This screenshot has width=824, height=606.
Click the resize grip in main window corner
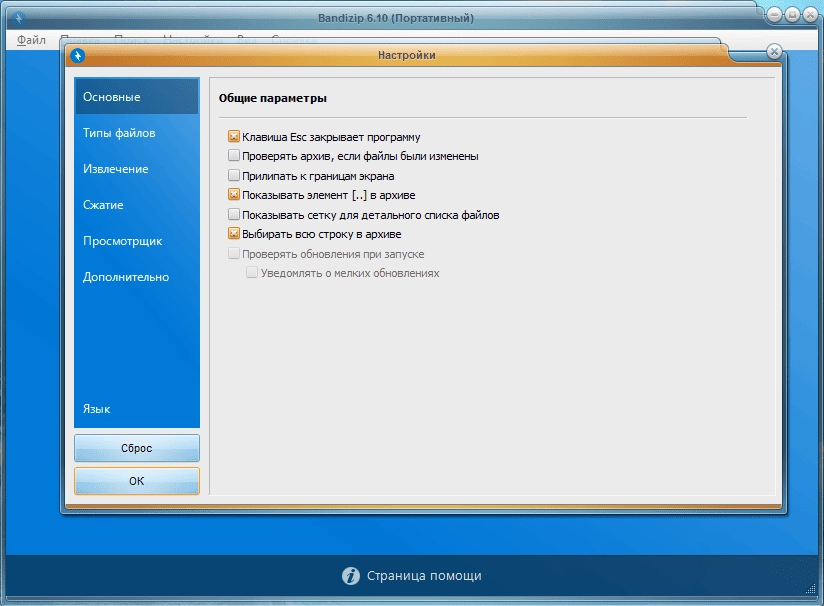pos(810,590)
